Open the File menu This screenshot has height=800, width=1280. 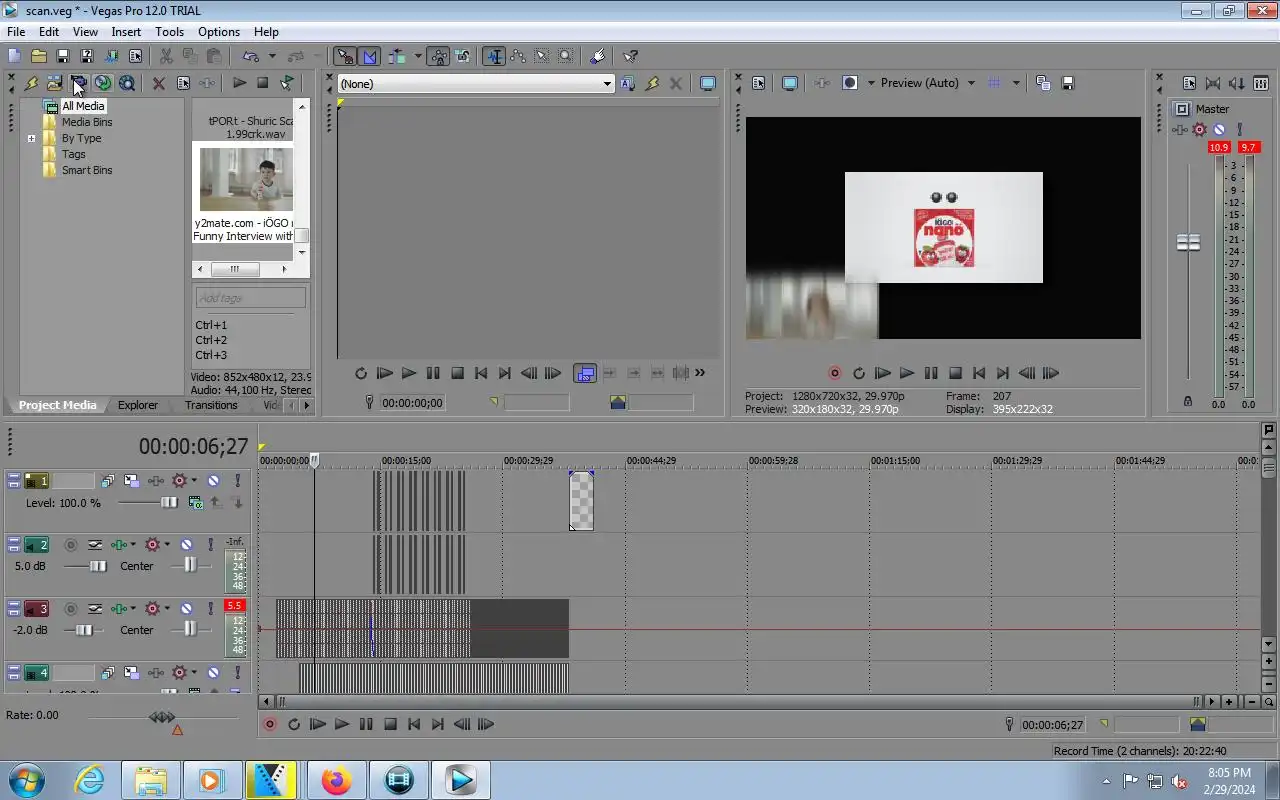tap(16, 32)
